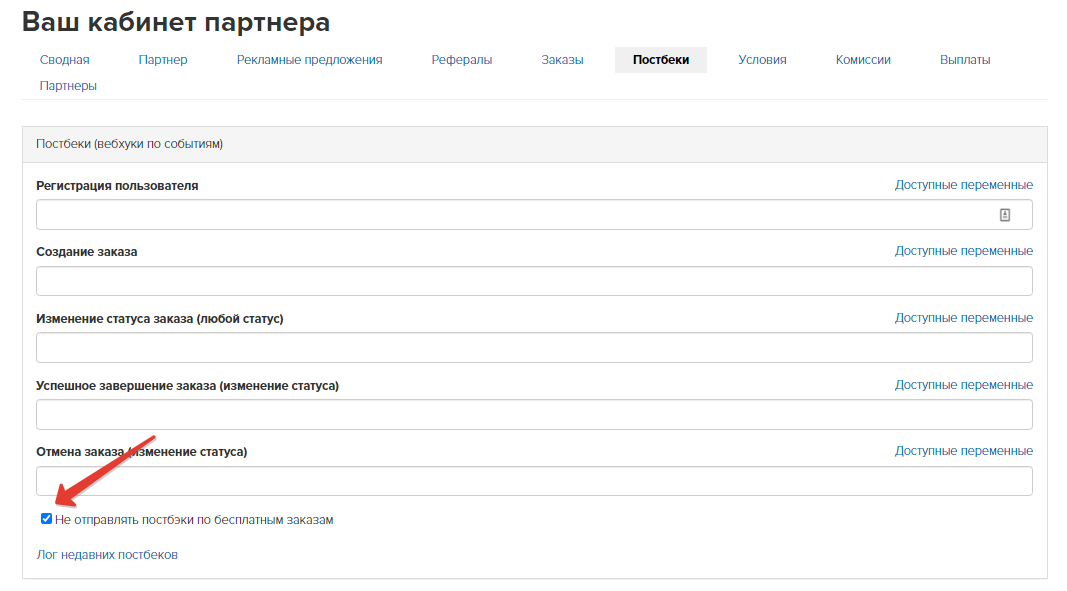Click the Регистрация пользователя label
The width and height of the screenshot is (1067, 591).
117,186
